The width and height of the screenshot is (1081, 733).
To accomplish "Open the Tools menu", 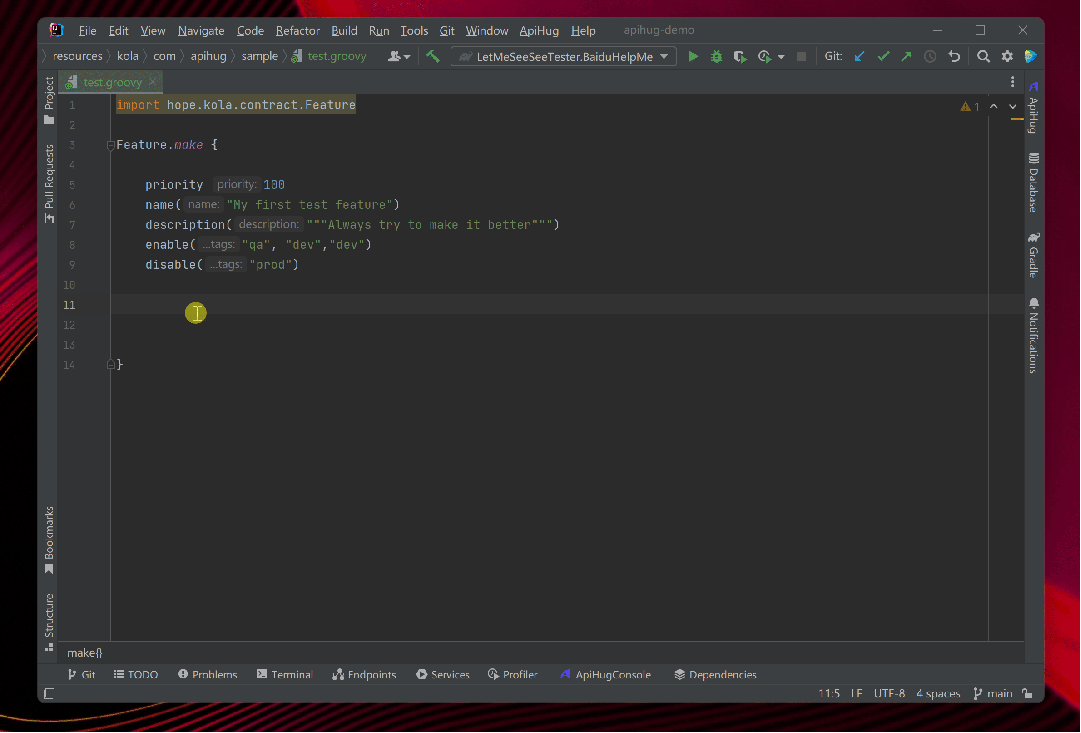I will tap(414, 31).
